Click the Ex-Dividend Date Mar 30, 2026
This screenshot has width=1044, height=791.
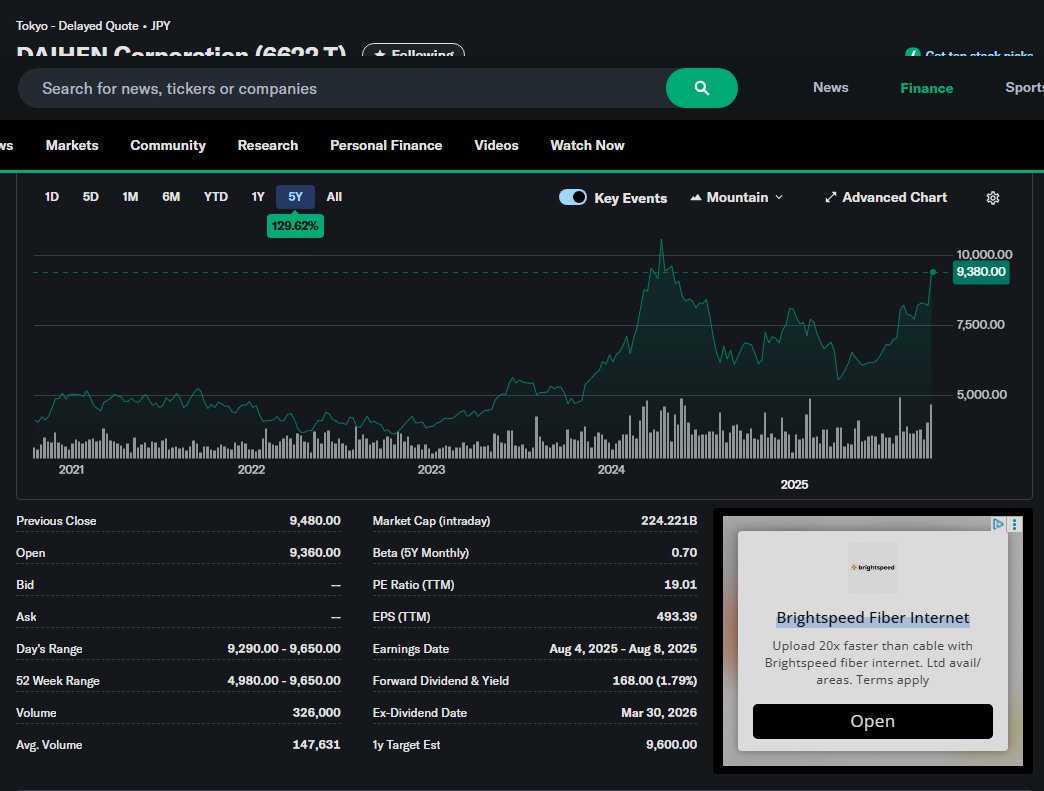click(659, 712)
